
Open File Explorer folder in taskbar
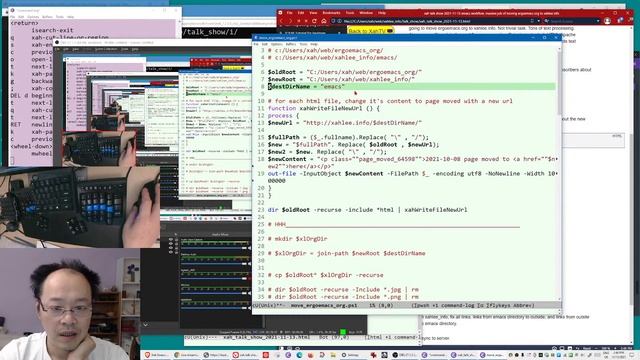(333, 355)
